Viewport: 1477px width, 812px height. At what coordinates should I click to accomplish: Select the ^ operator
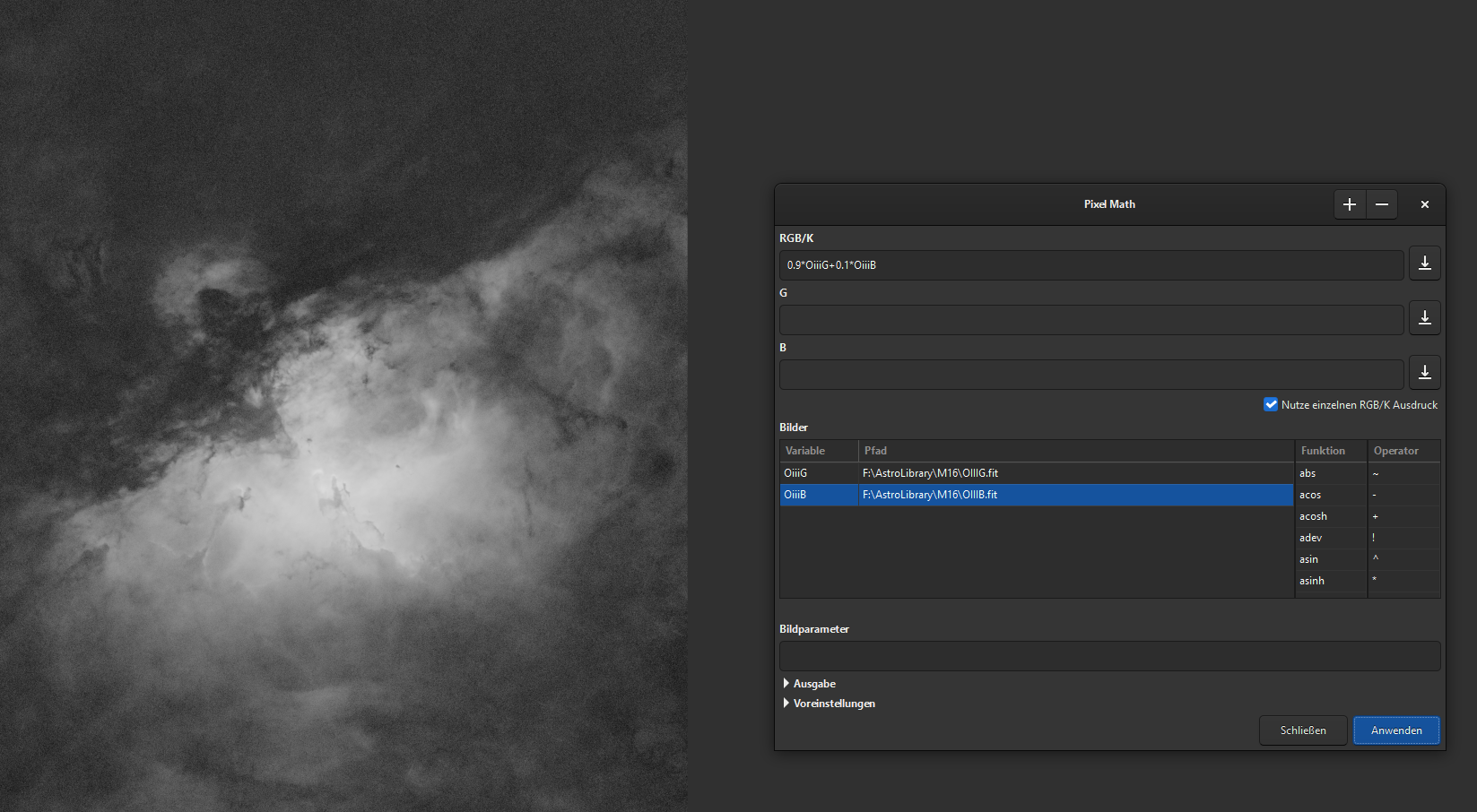click(x=1403, y=559)
